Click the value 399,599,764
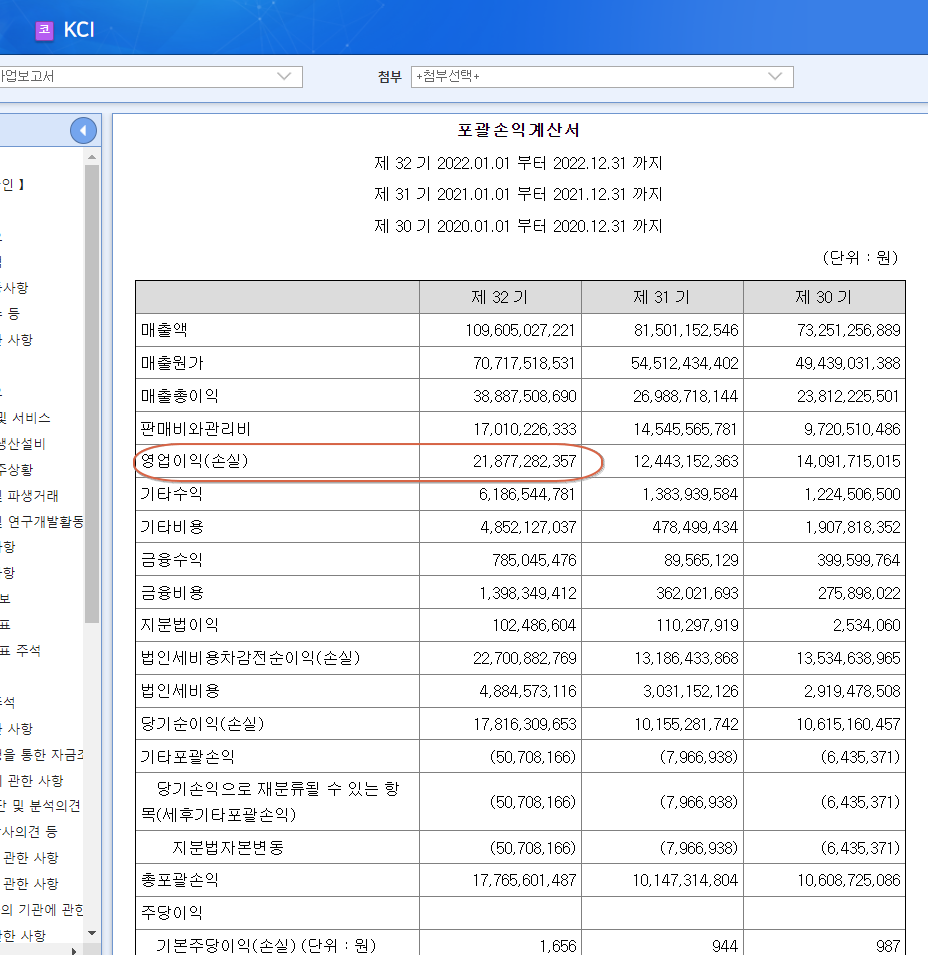This screenshot has width=928, height=955. [859, 560]
